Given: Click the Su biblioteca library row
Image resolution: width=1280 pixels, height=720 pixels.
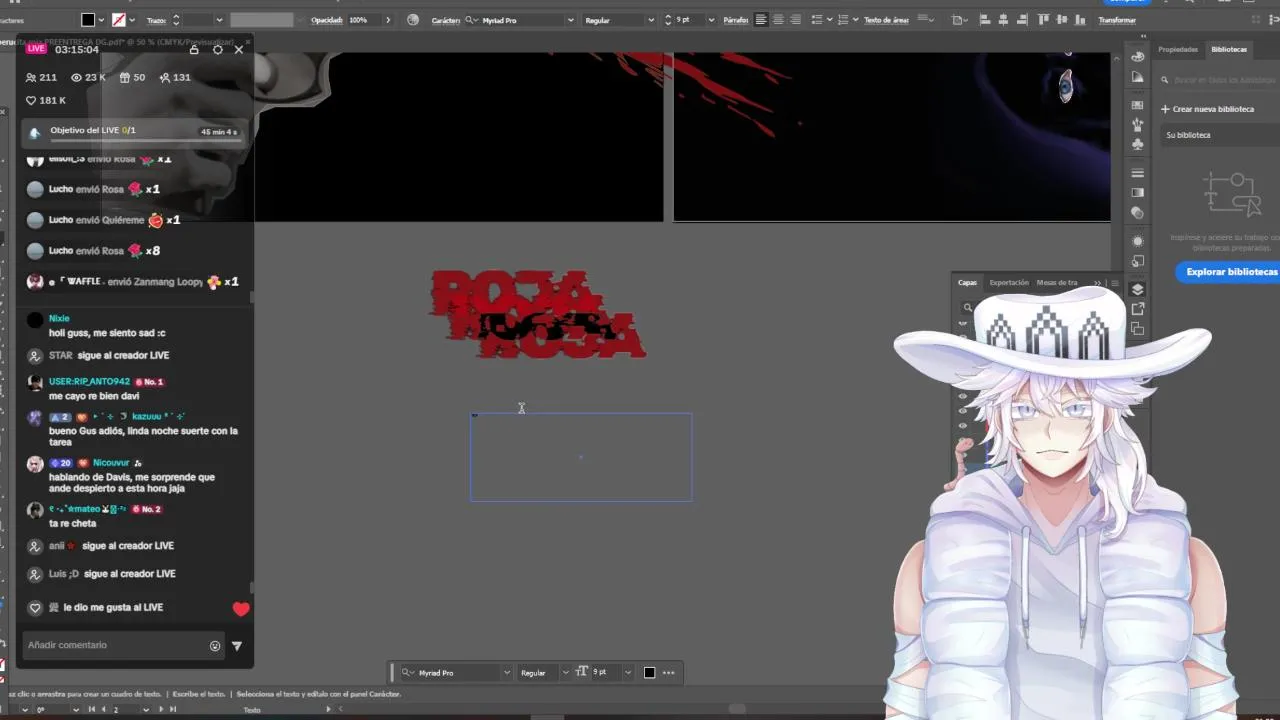Looking at the screenshot, I should [1218, 135].
